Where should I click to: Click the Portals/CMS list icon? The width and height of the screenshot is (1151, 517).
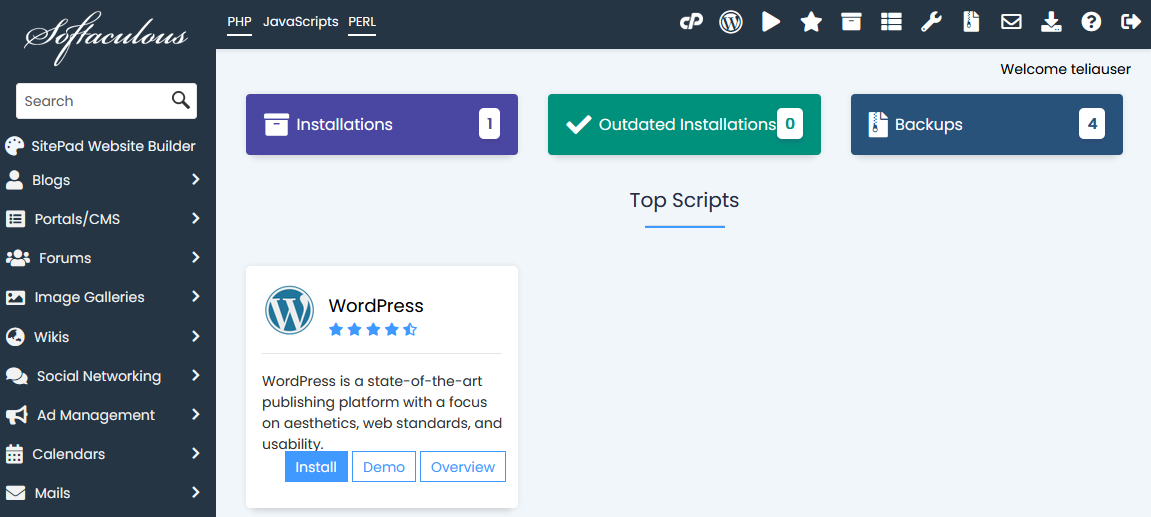pyautogui.click(x=15, y=219)
